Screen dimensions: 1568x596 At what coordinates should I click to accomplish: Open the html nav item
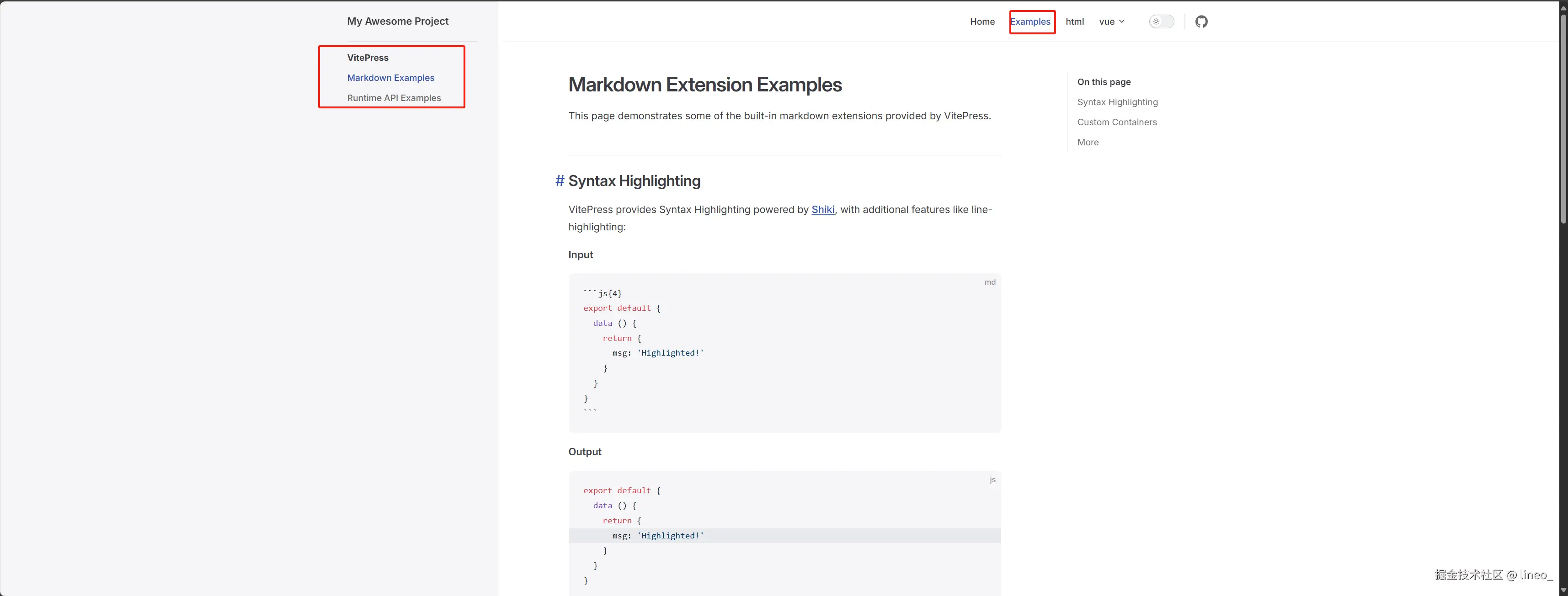click(1074, 22)
